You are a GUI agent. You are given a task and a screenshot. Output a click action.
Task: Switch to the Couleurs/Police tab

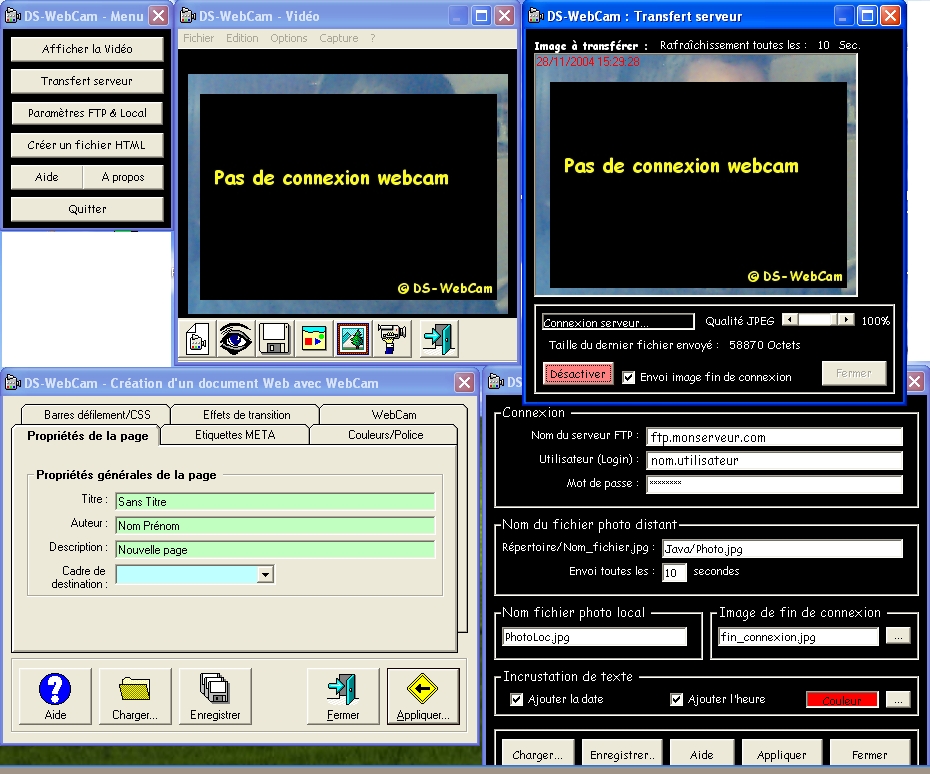pyautogui.click(x=386, y=435)
